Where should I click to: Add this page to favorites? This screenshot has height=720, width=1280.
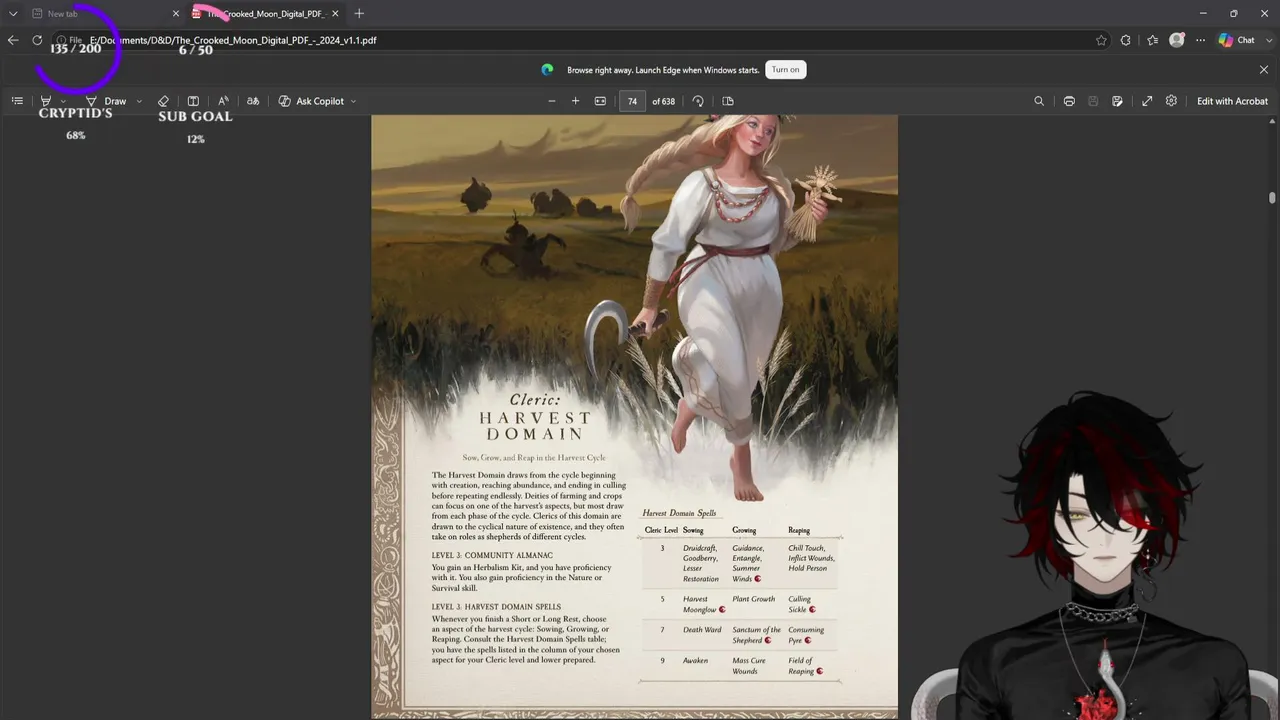coord(1101,40)
